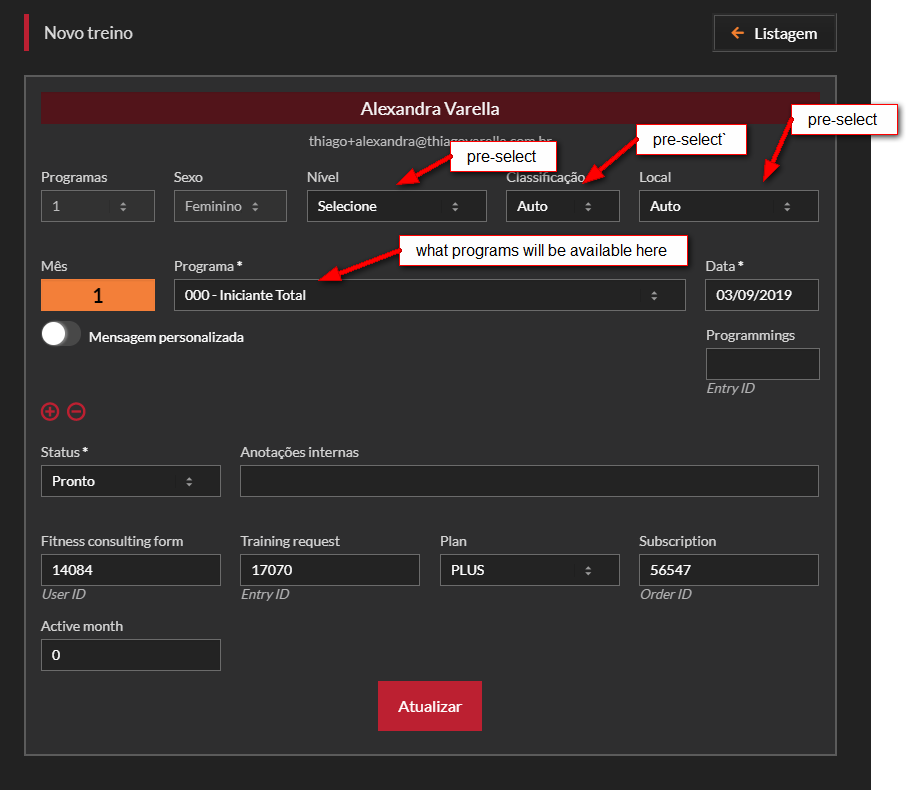
Task: Click the Alexandra Varella name header
Action: pyautogui.click(x=429, y=109)
